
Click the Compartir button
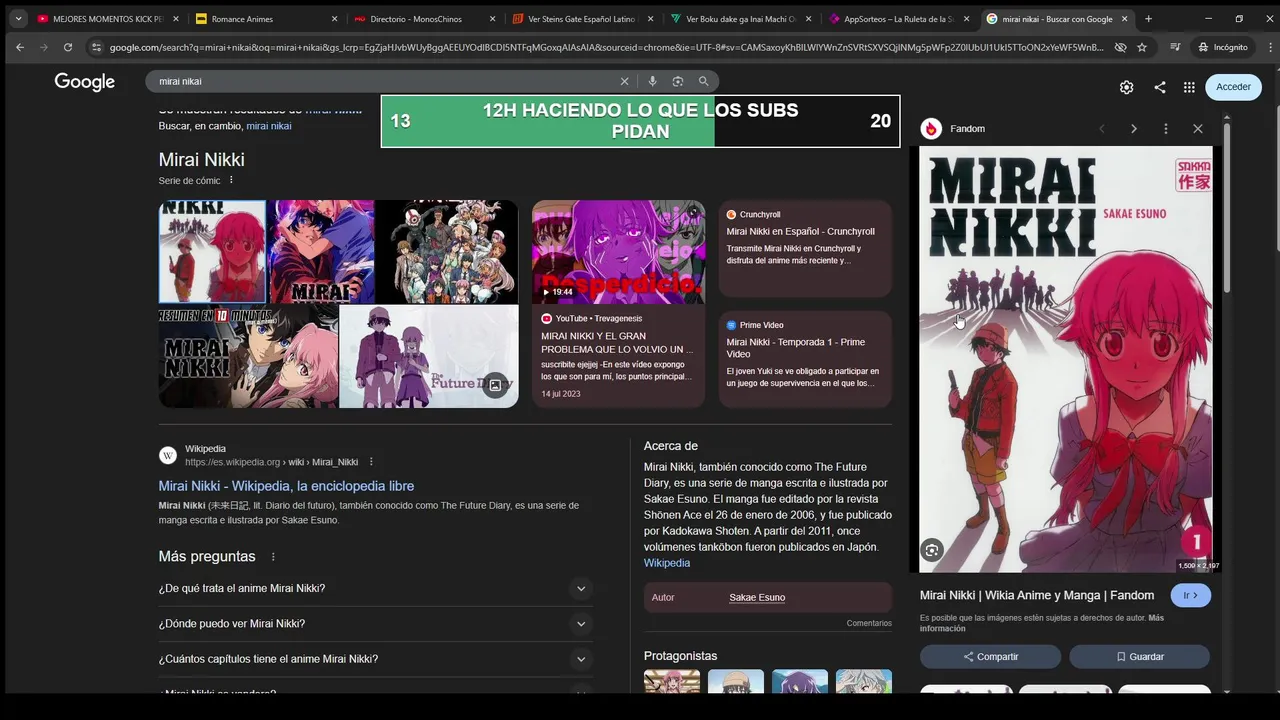pyautogui.click(x=990, y=656)
